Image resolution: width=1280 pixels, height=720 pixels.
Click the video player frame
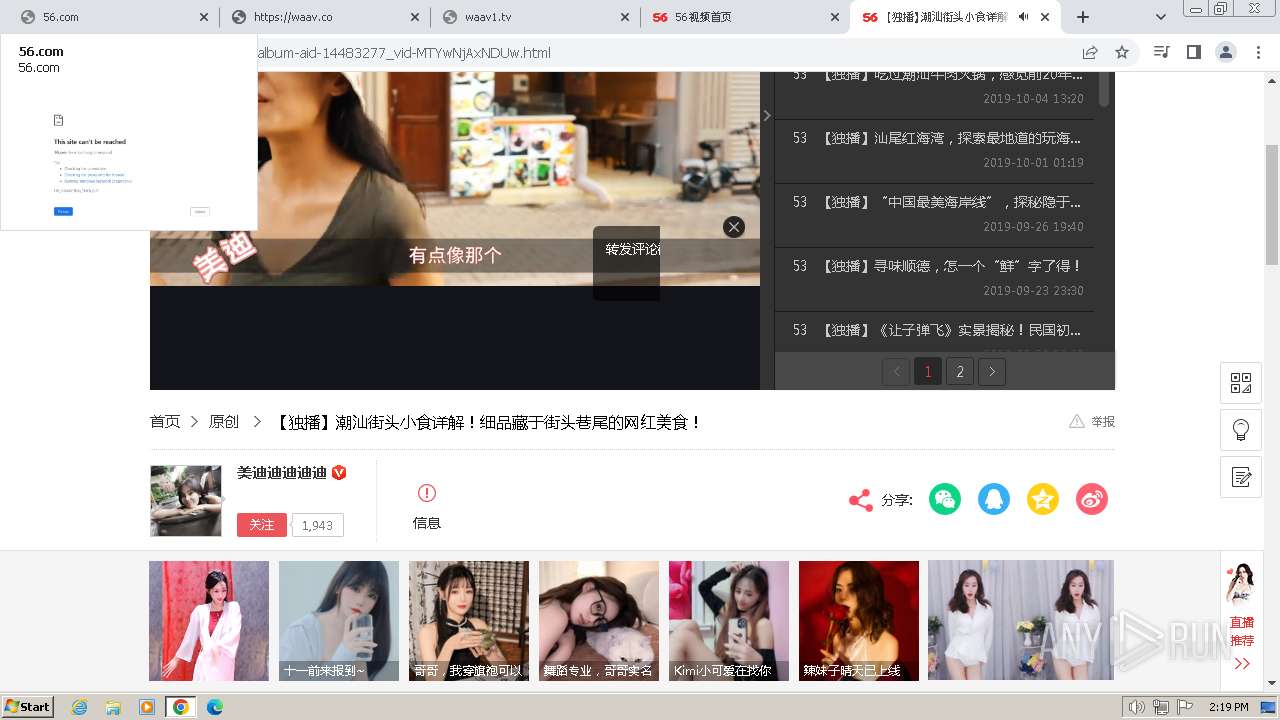tap(455, 230)
